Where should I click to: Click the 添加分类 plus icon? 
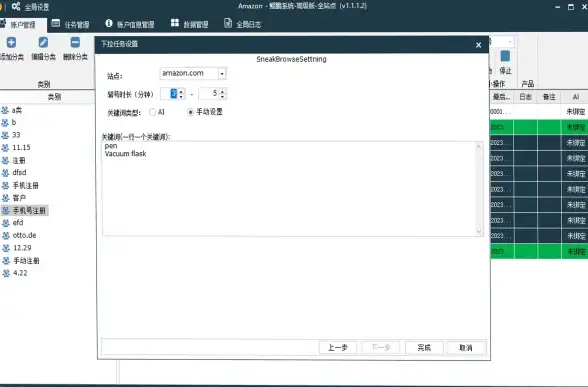pyautogui.click(x=11, y=42)
